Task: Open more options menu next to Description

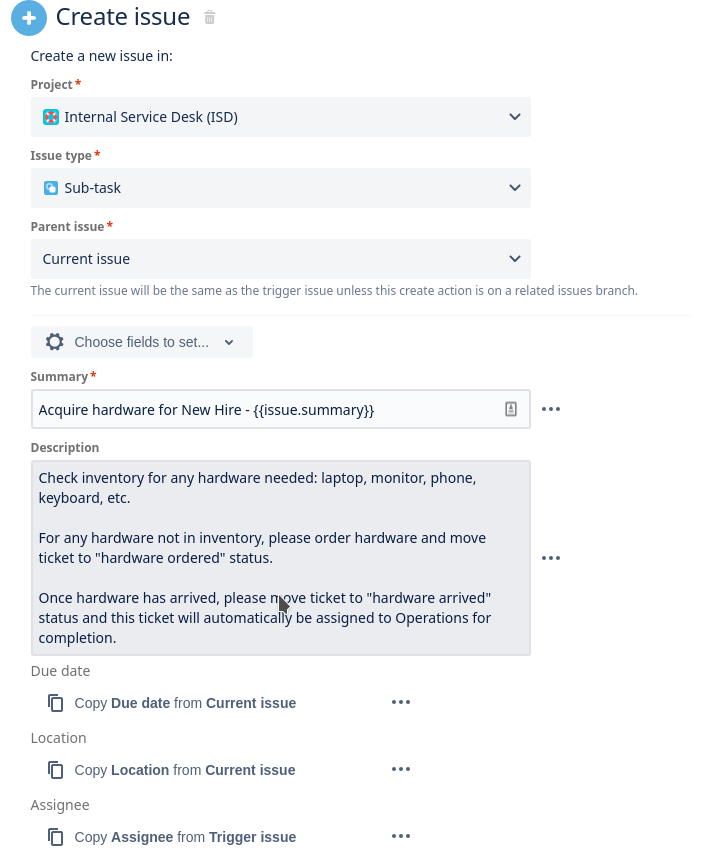Action: tap(551, 558)
